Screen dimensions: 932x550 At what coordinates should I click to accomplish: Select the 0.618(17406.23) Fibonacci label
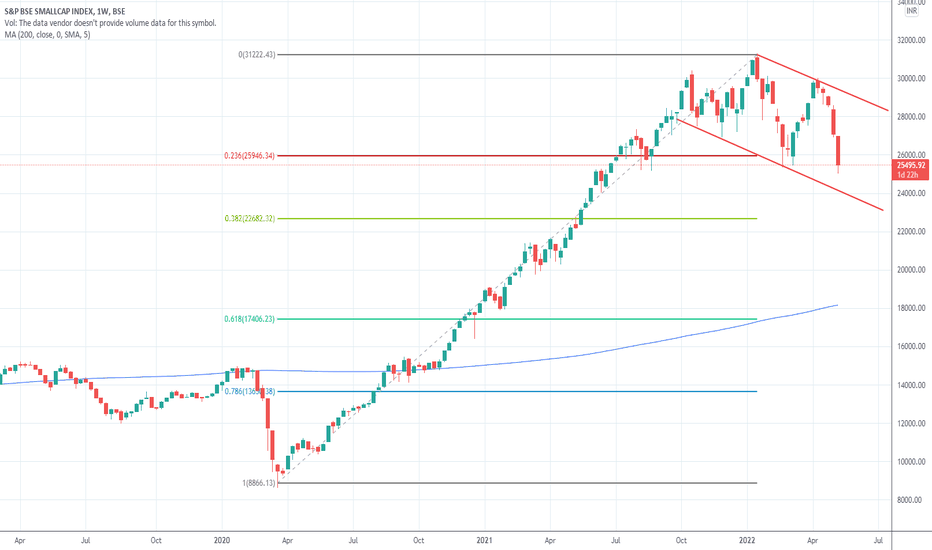[250, 319]
